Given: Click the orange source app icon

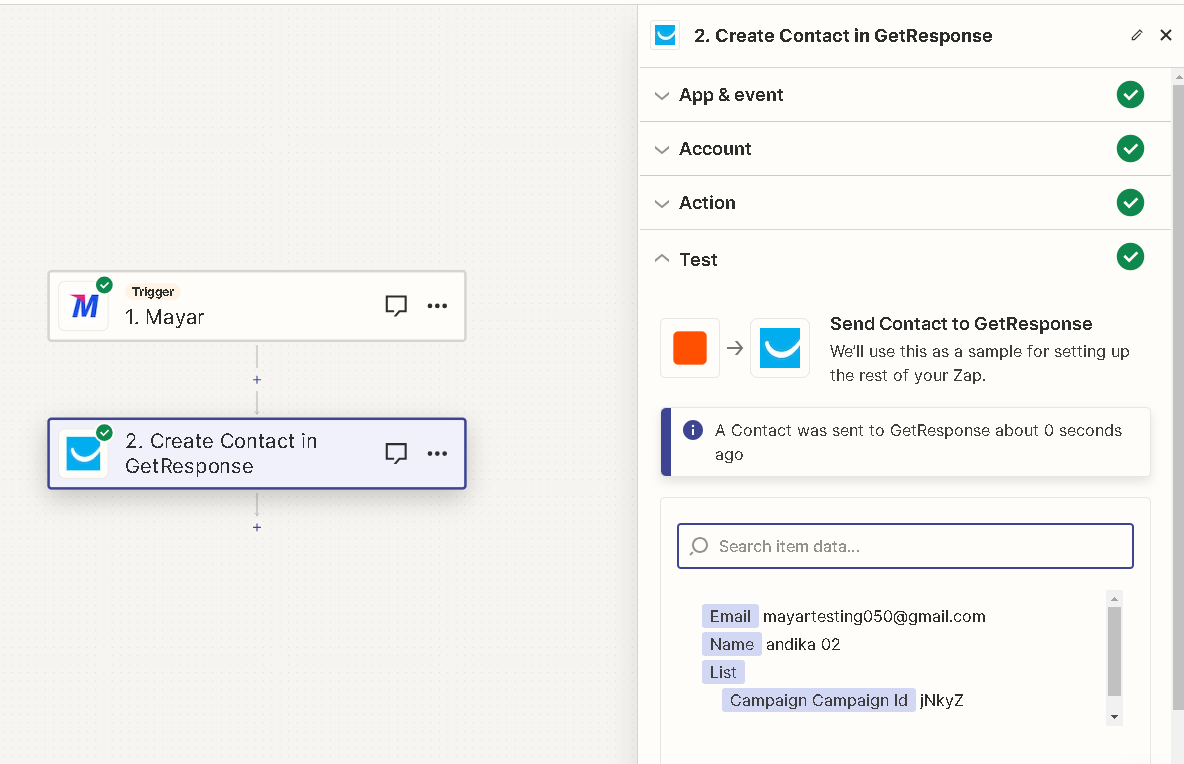Looking at the screenshot, I should click(689, 348).
